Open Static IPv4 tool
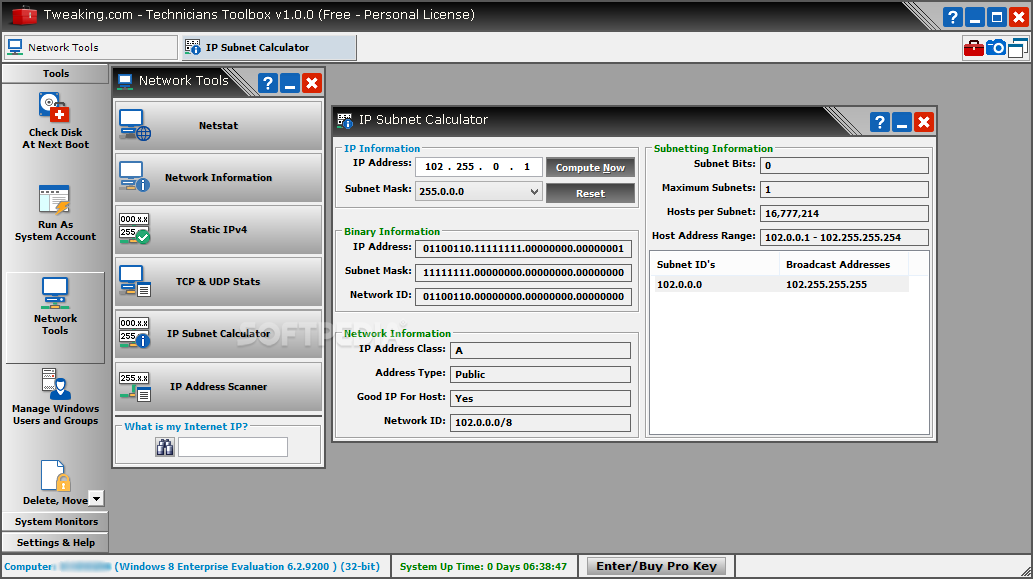 coord(218,229)
